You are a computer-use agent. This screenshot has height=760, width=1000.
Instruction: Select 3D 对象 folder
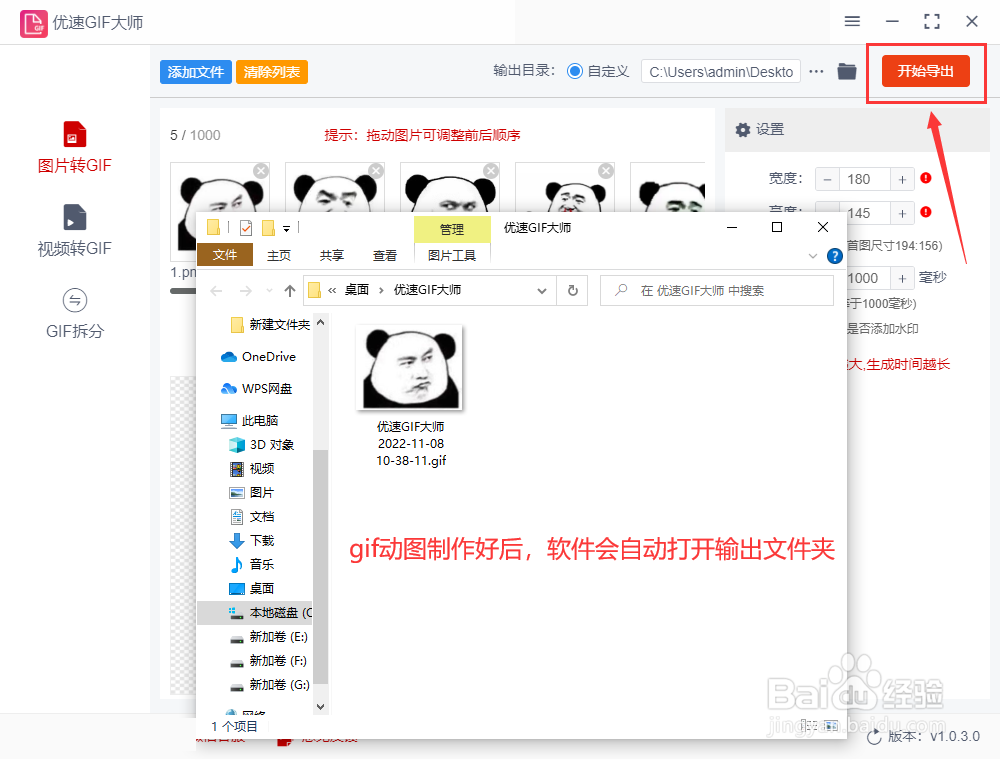261,445
